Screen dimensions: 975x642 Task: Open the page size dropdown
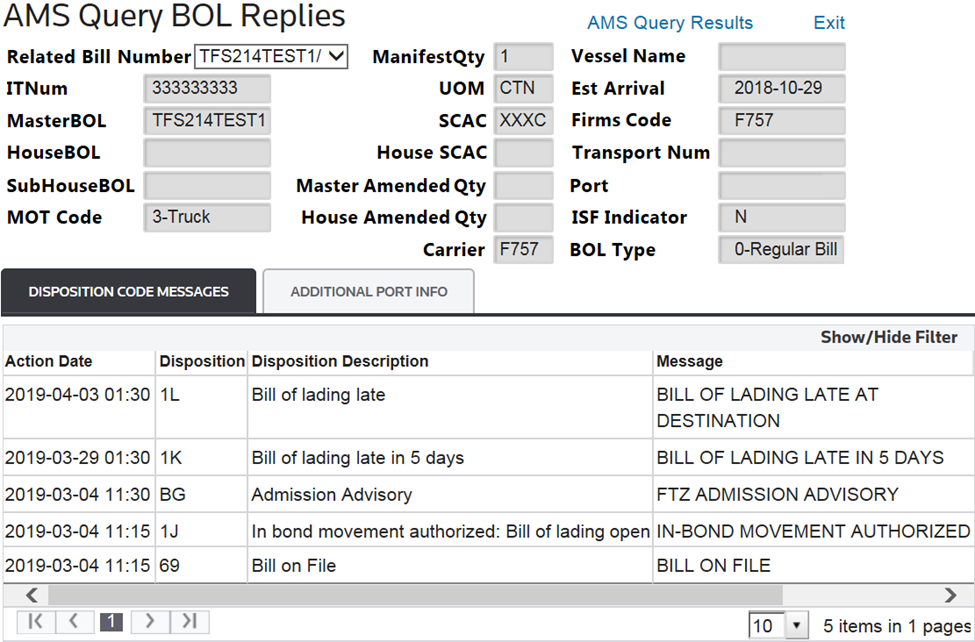coord(796,626)
